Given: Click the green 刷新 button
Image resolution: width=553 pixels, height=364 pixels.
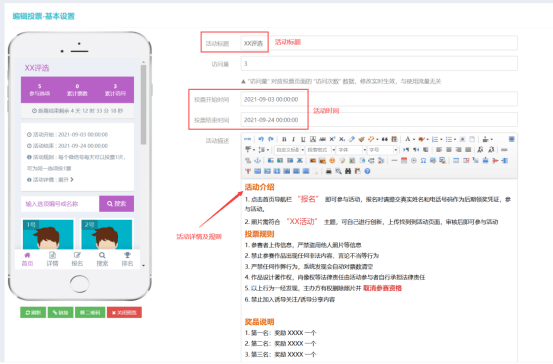Looking at the screenshot, I should pyautogui.click(x=33, y=312).
